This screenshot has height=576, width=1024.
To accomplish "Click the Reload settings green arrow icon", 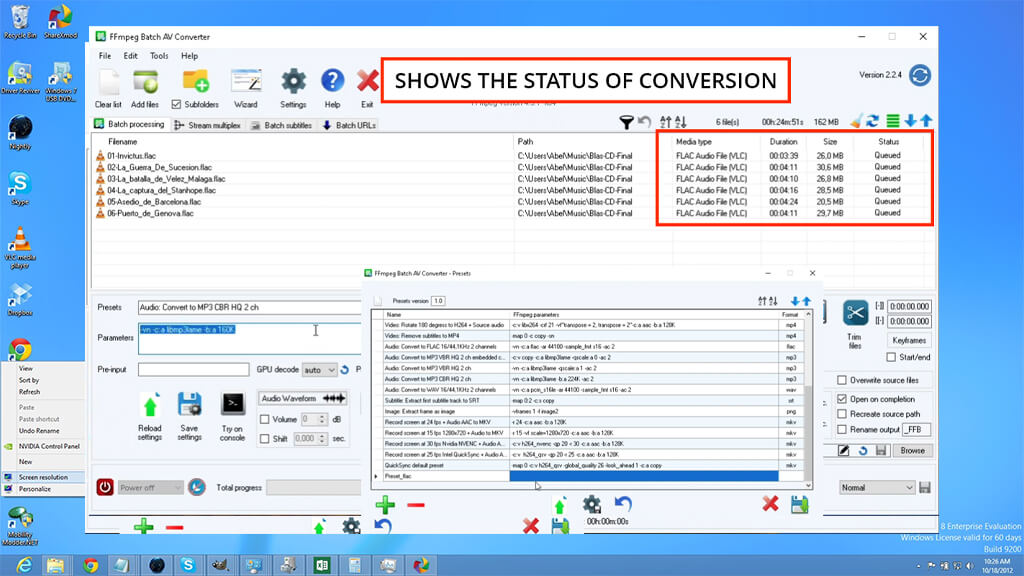I will (x=150, y=405).
